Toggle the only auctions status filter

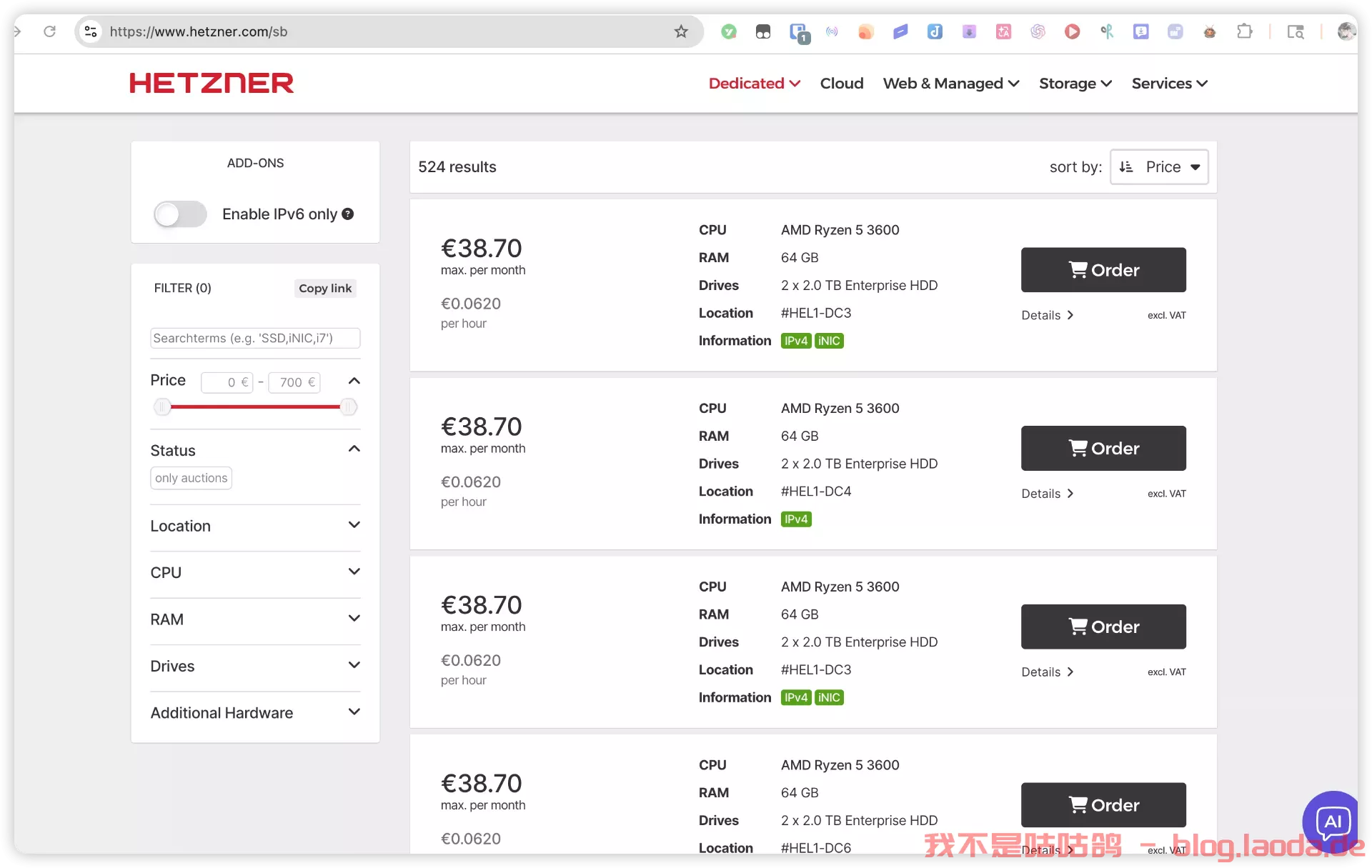[191, 478]
